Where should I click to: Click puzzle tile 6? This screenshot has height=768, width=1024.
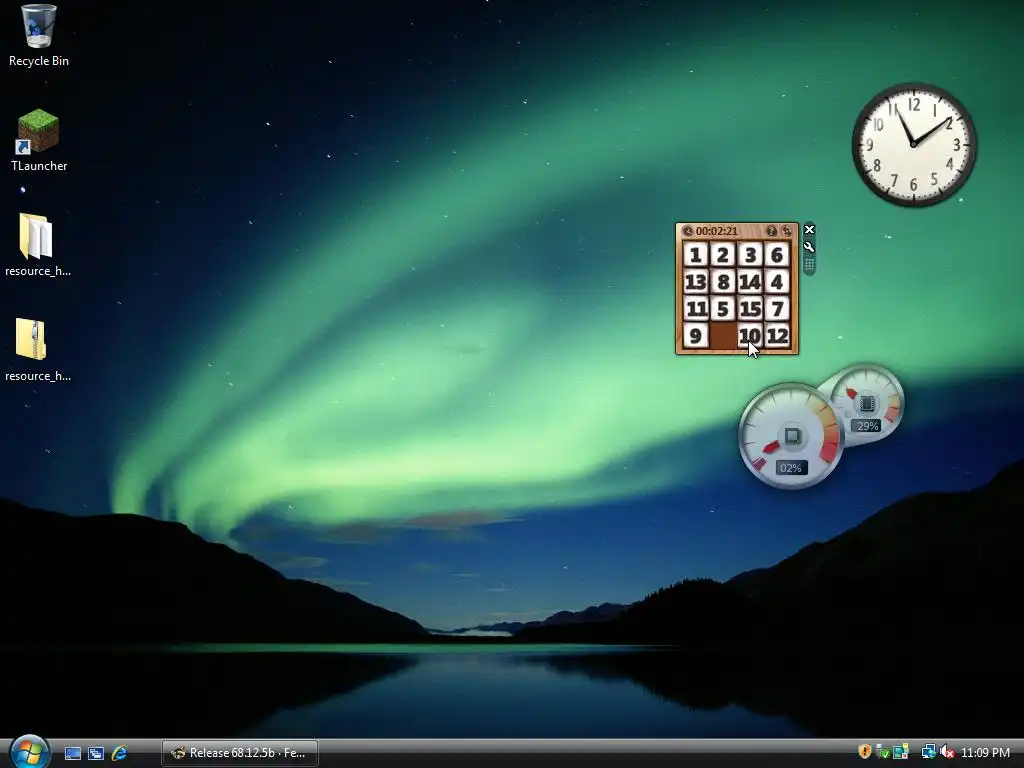click(777, 255)
